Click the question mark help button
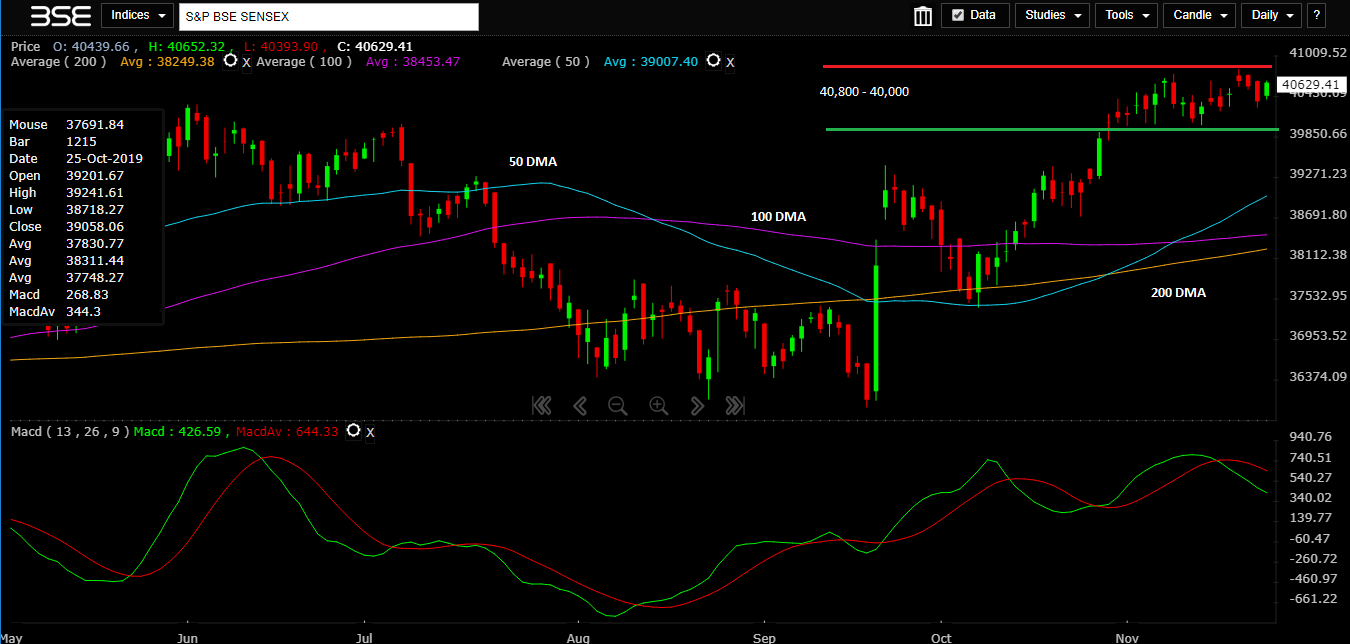The image size is (1350, 644). pos(1316,16)
